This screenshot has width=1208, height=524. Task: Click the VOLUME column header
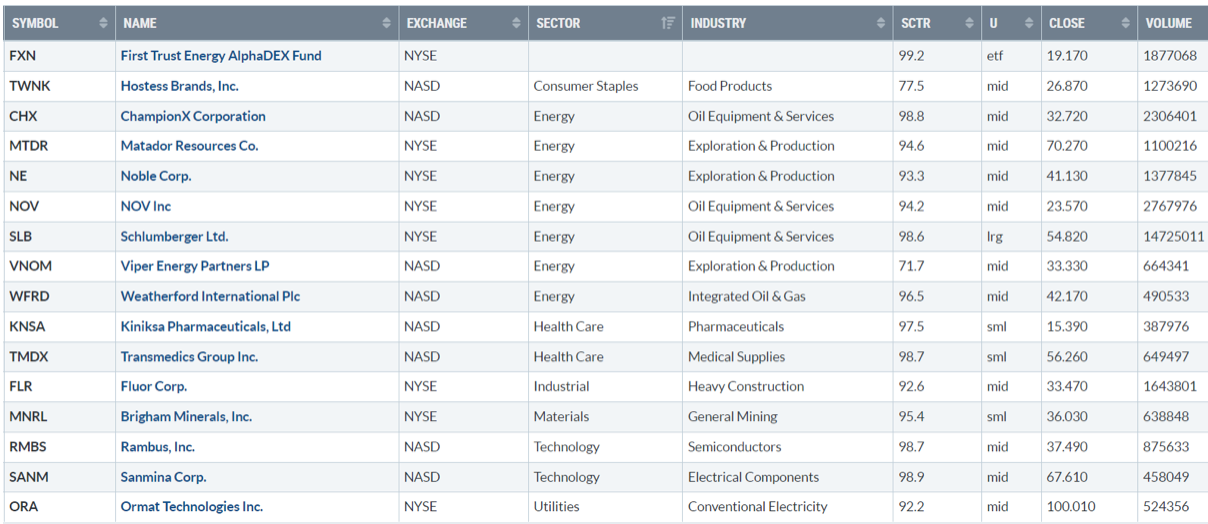(x=1168, y=23)
